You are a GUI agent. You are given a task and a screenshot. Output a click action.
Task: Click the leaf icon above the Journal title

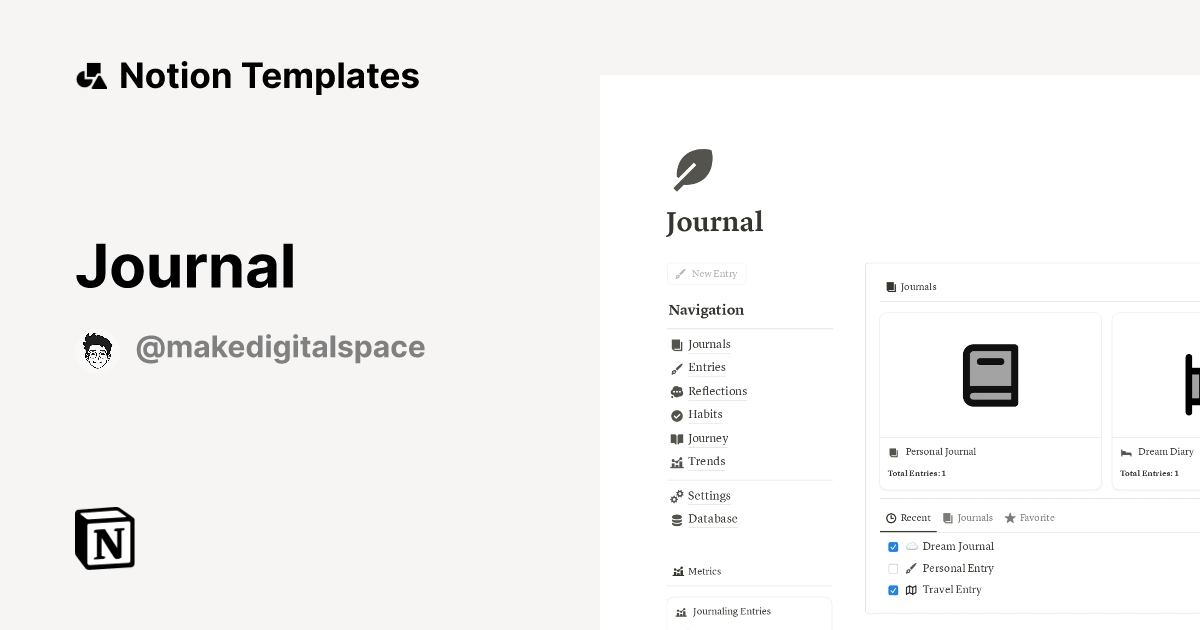[x=693, y=168]
